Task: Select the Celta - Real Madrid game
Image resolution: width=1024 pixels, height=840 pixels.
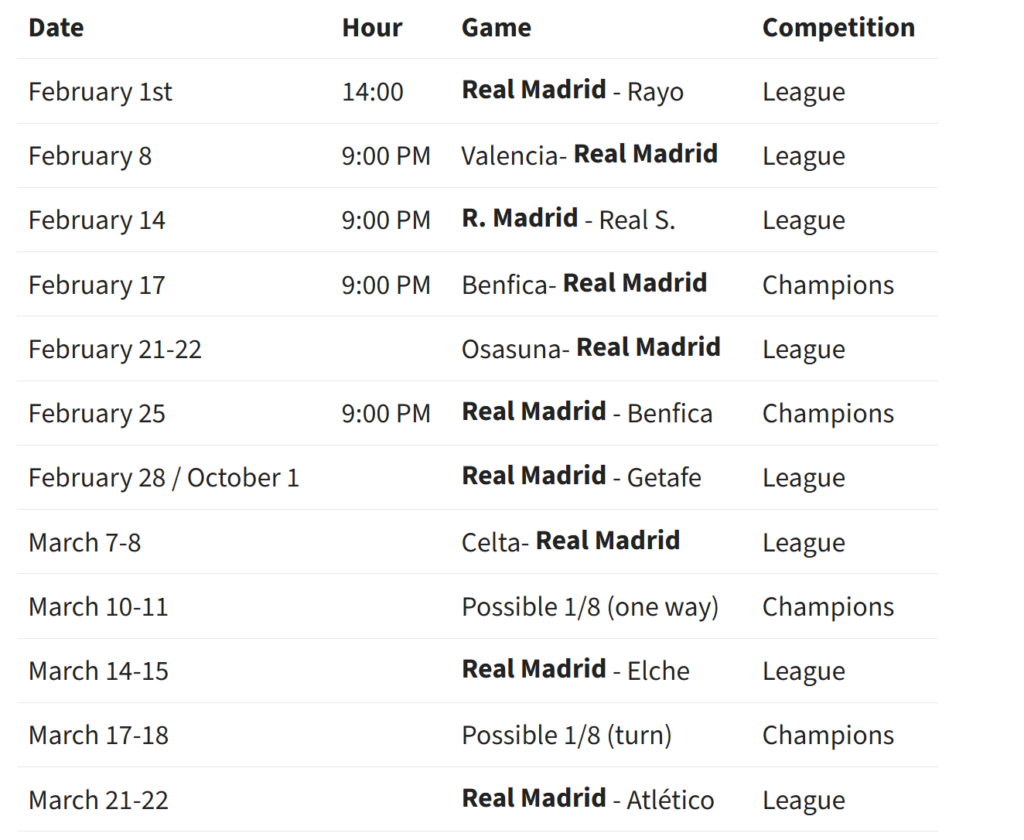Action: coord(570,542)
